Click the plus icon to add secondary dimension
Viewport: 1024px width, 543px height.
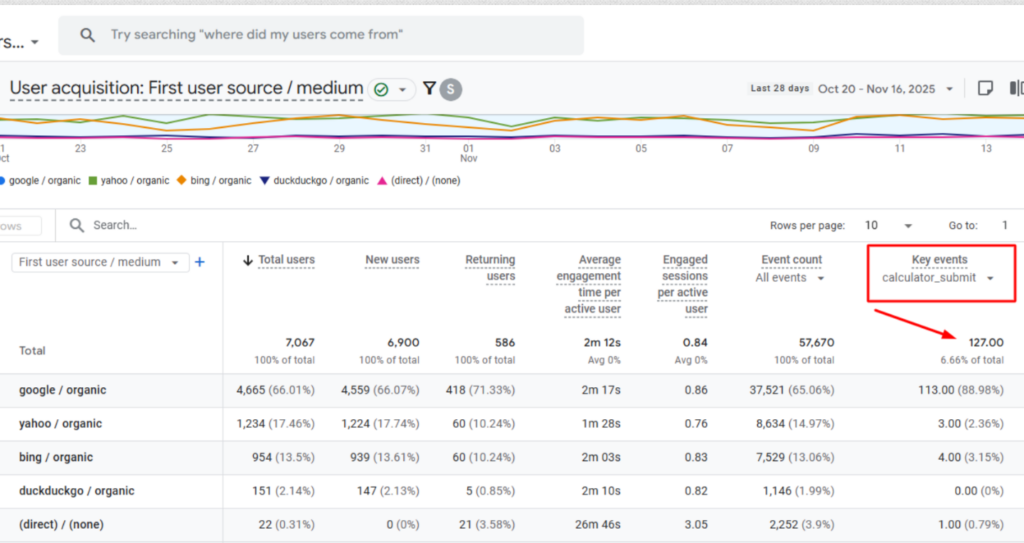tap(199, 262)
